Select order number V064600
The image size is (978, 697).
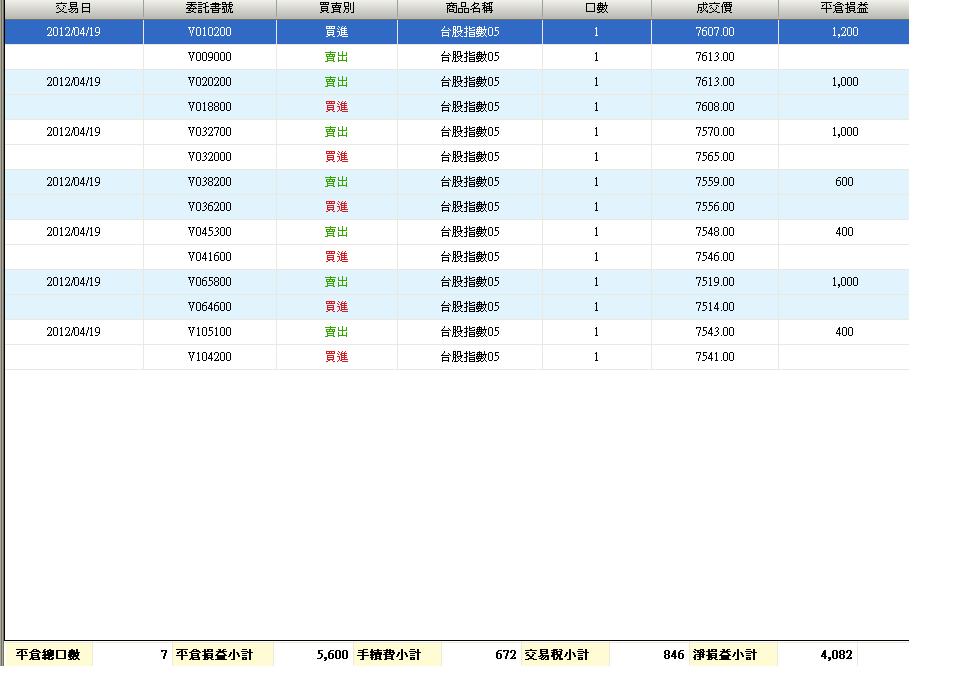click(210, 306)
